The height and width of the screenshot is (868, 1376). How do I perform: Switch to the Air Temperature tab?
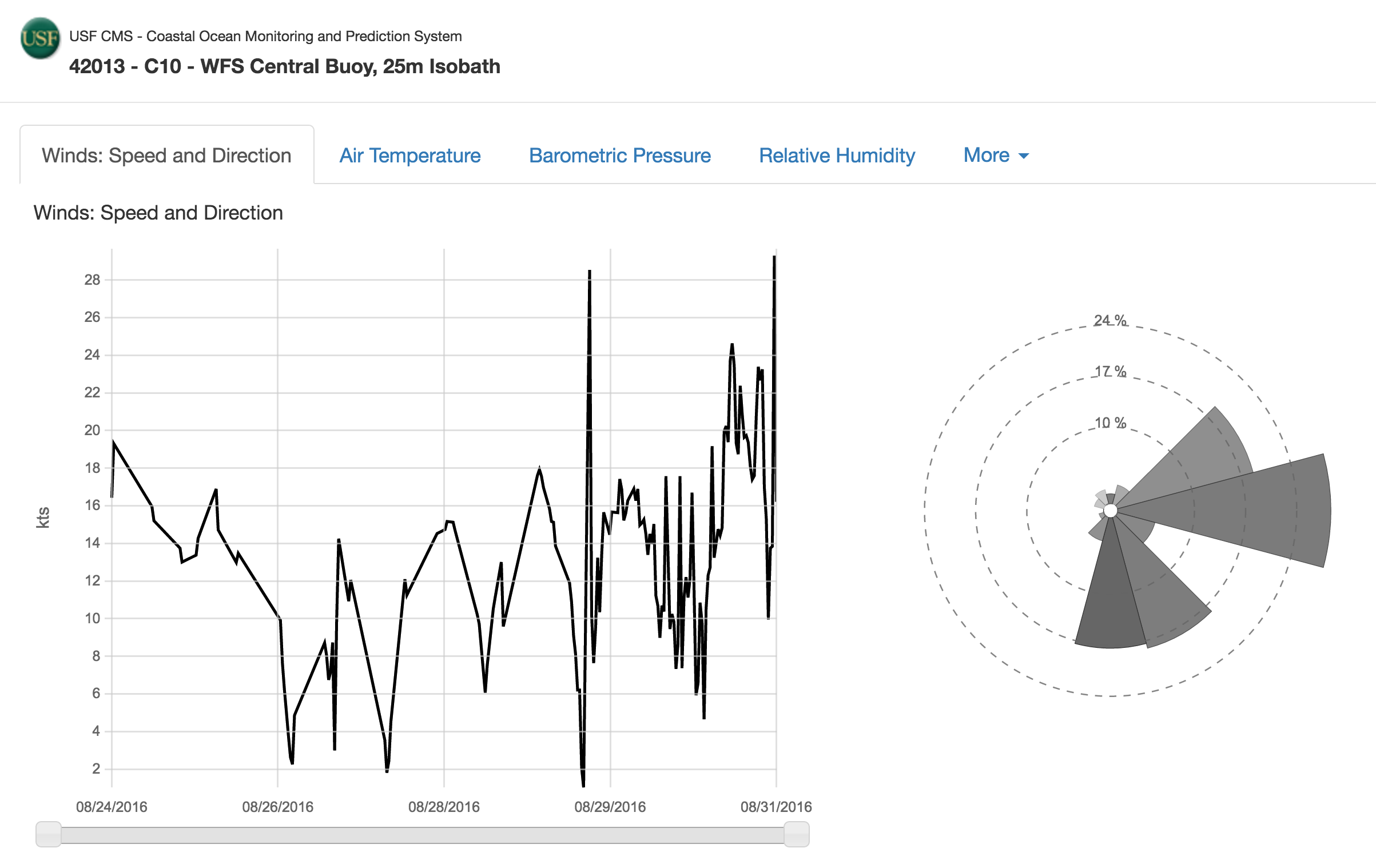point(410,156)
